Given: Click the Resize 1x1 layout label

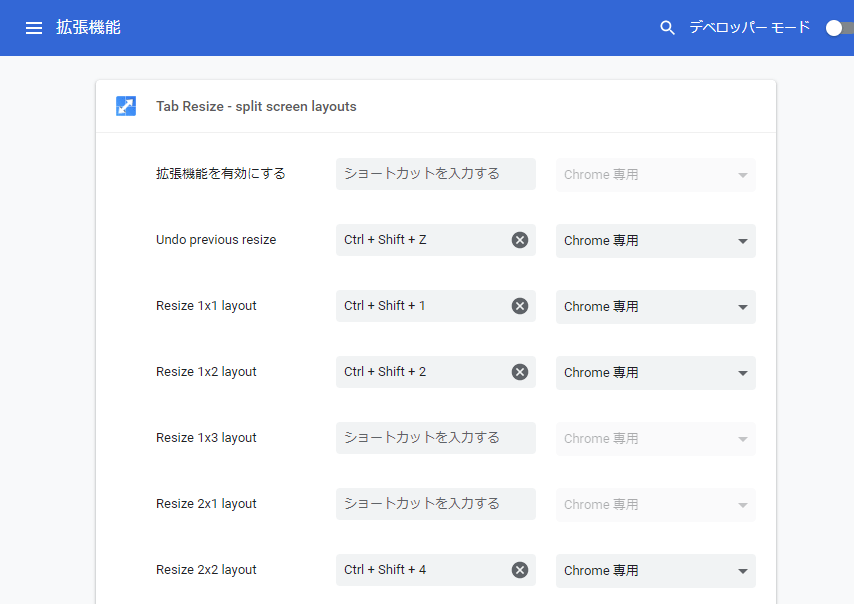Looking at the screenshot, I should click(x=206, y=306).
